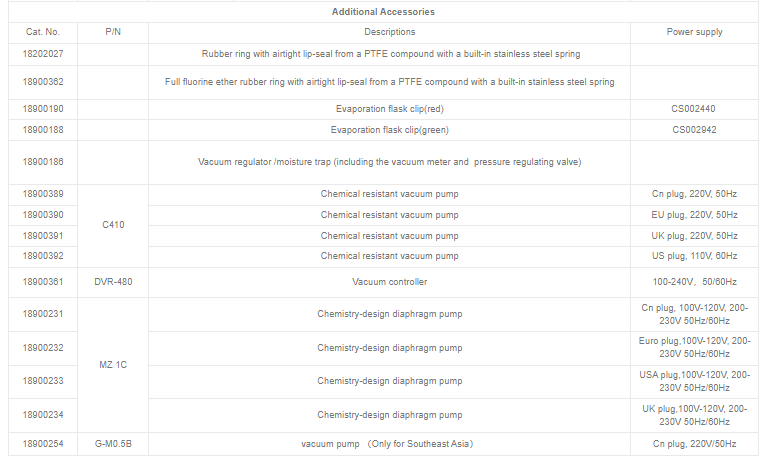Click the P/N column header

click(x=113, y=32)
